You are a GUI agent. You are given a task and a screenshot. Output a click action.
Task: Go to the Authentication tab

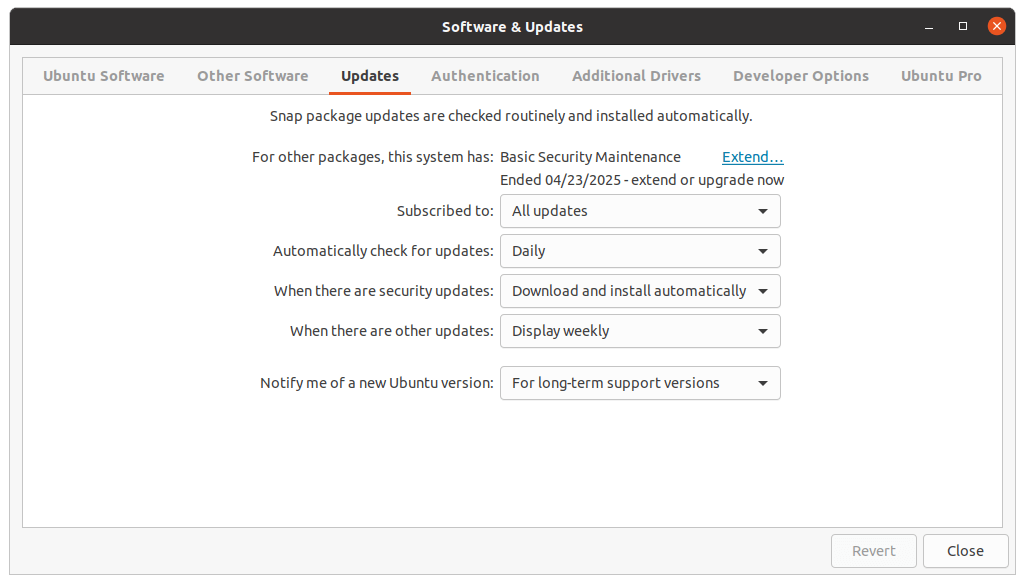click(485, 75)
